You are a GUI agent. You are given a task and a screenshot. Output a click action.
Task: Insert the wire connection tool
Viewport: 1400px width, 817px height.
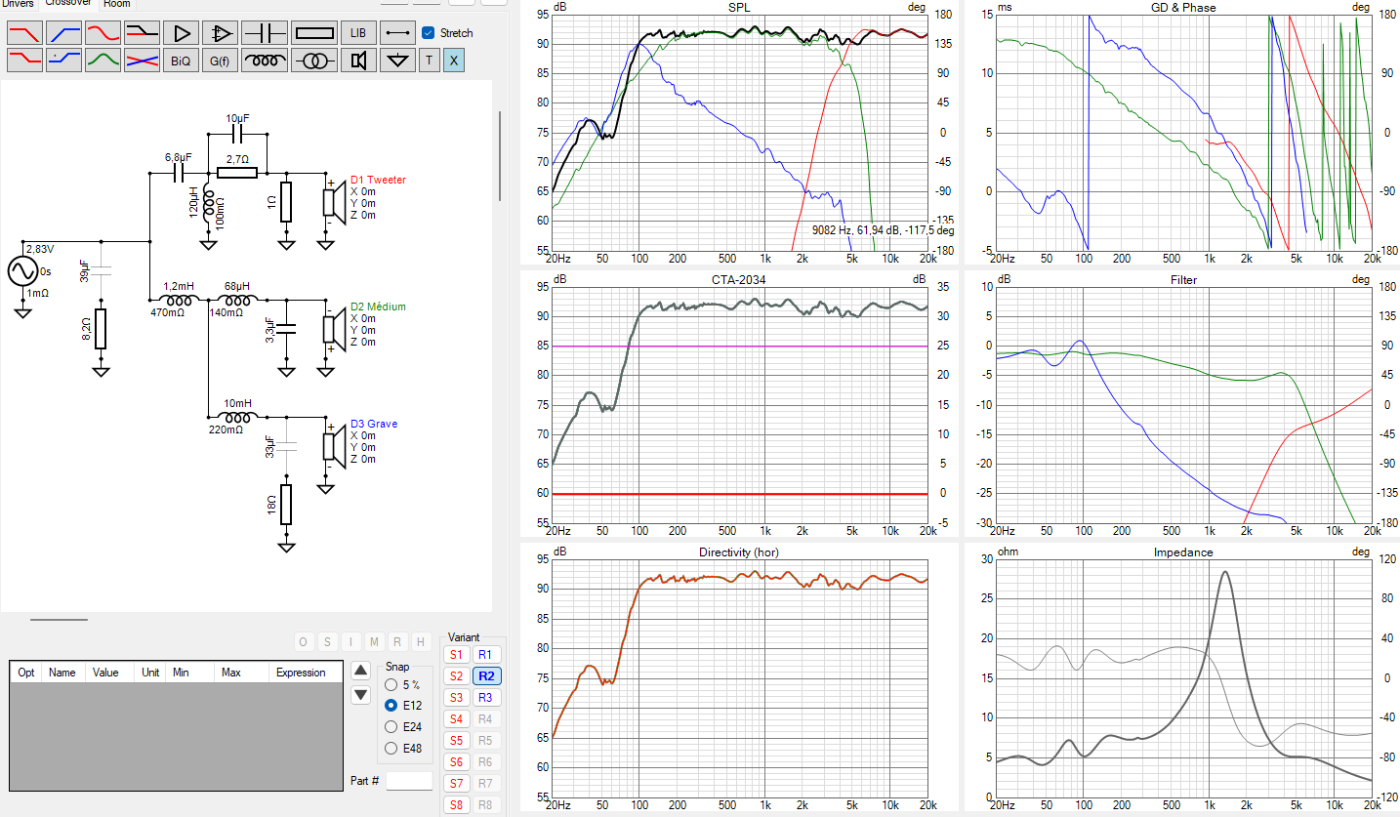[399, 33]
